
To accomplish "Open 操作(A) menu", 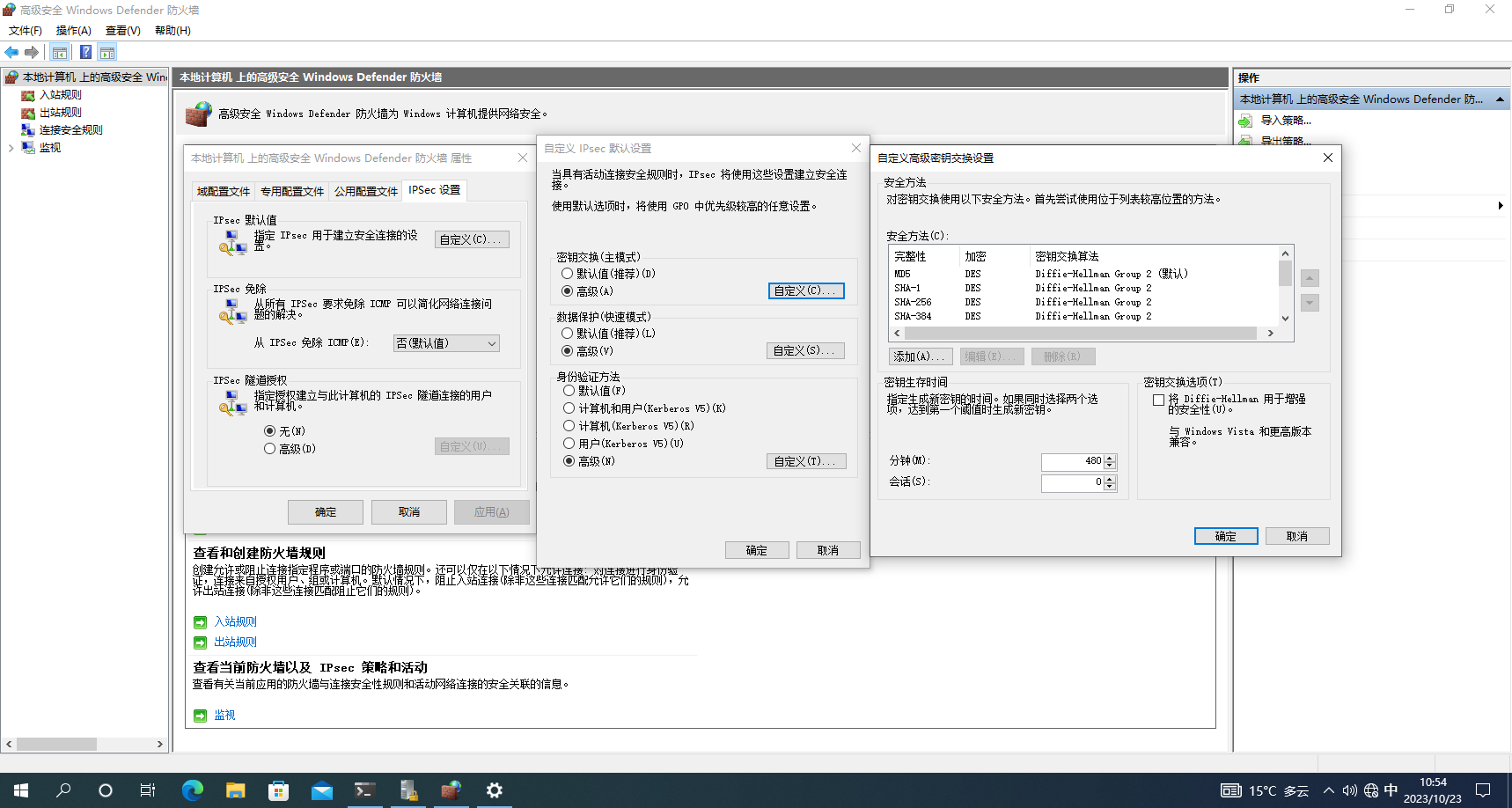I will [74, 31].
